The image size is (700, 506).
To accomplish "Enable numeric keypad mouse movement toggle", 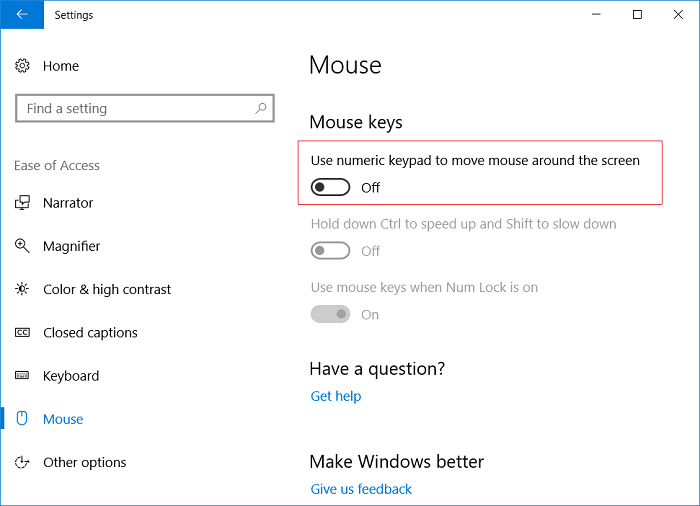I will pos(331,187).
